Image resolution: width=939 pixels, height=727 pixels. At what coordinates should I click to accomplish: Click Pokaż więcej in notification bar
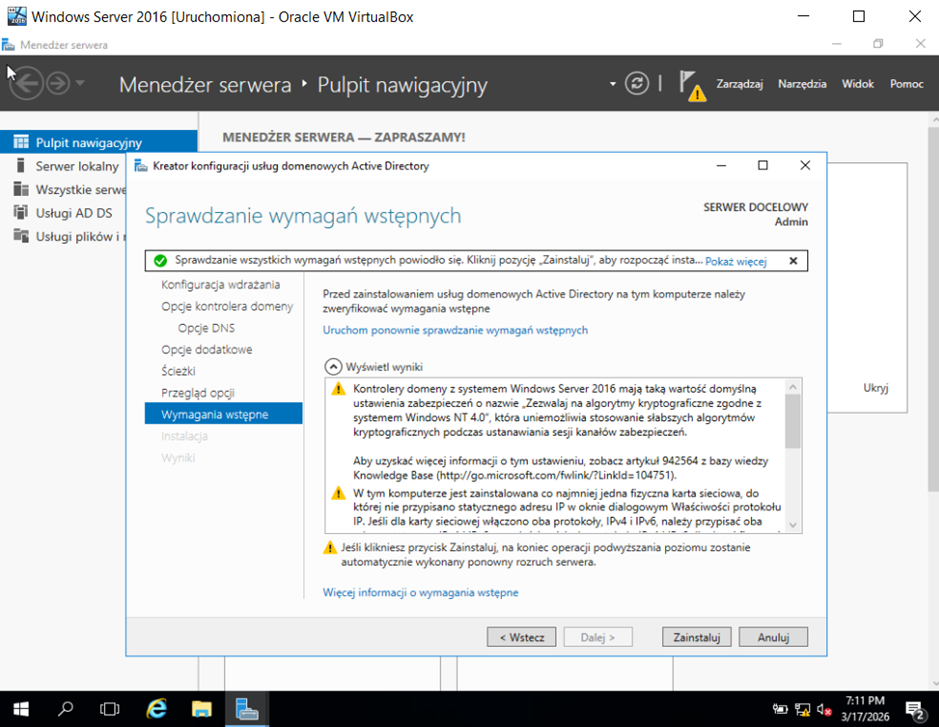coord(735,261)
